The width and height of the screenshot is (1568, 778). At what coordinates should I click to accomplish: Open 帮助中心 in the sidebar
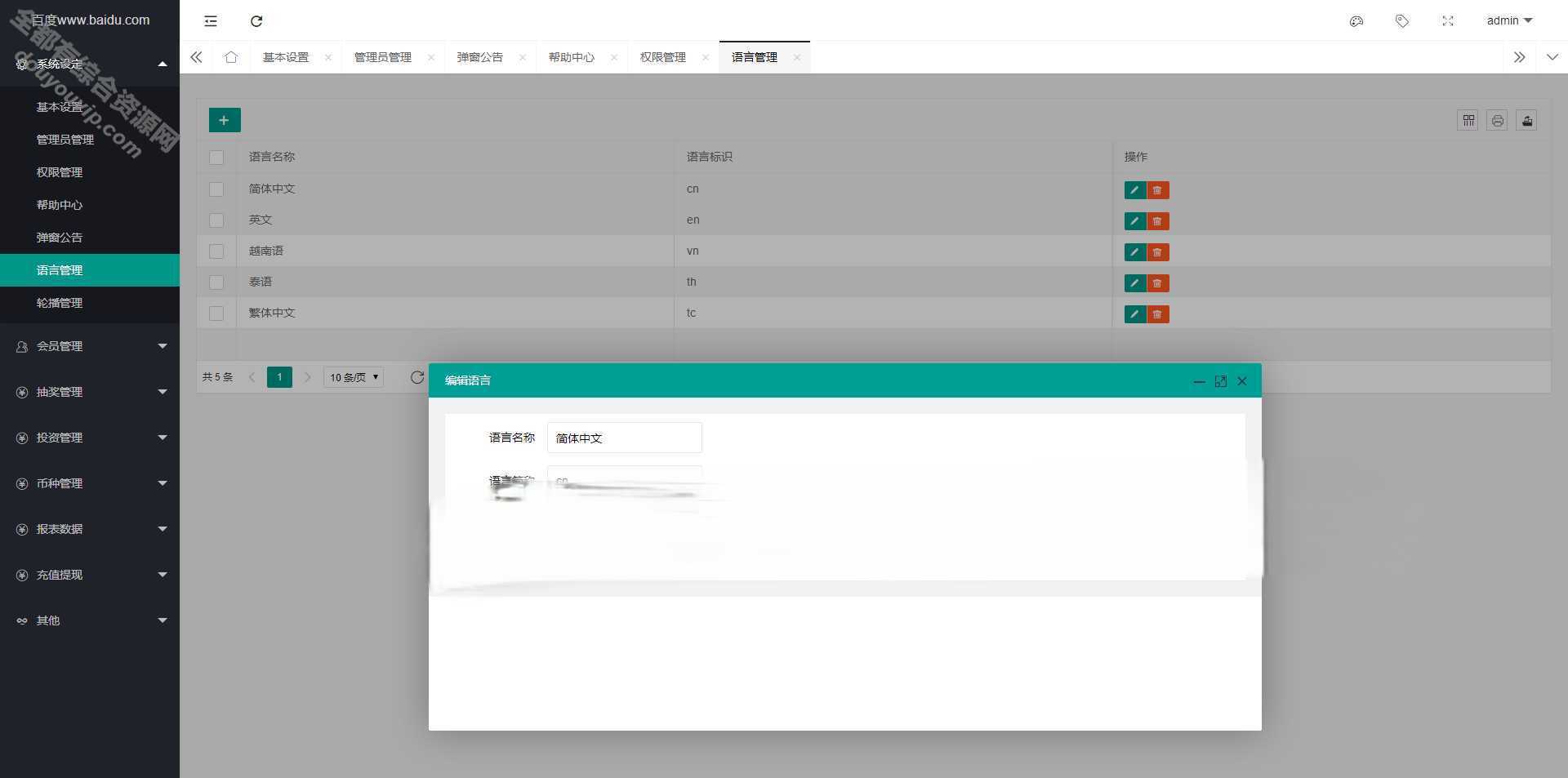click(90, 205)
